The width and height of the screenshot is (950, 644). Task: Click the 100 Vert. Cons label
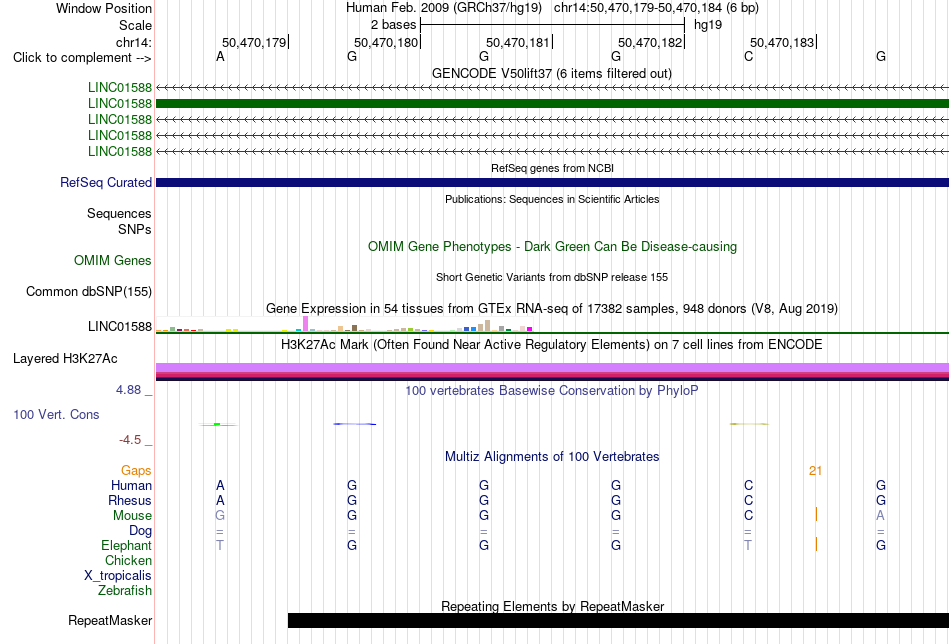click(56, 414)
